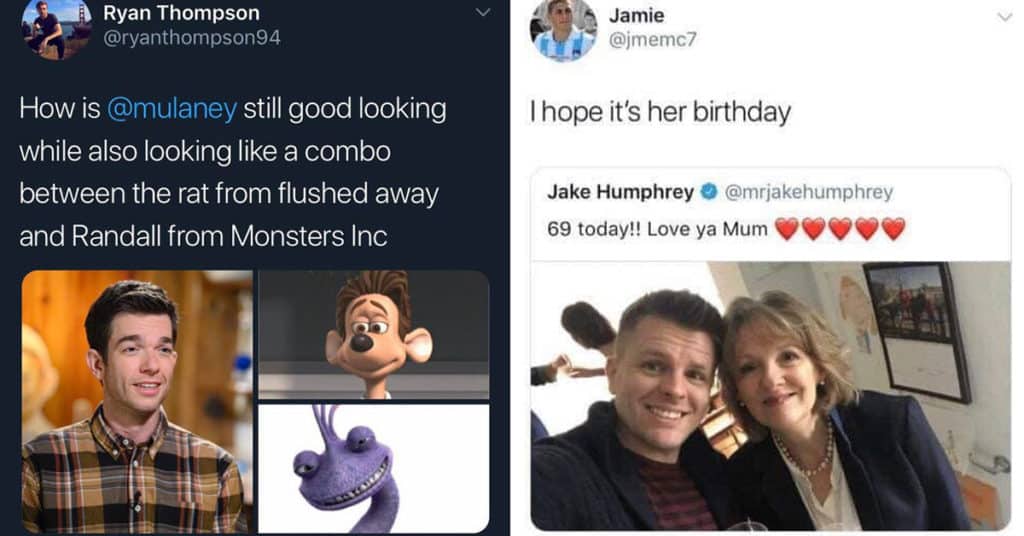The width and height of the screenshot is (1024, 536).
Task: Open the @ryanthompson94 handle
Action: 192,38
